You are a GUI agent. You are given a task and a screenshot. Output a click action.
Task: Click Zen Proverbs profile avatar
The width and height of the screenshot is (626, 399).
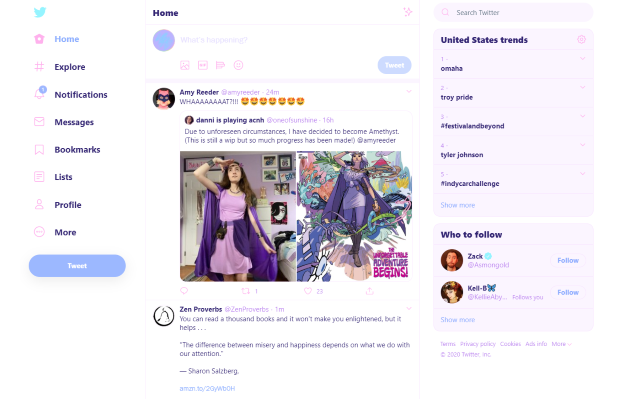[x=164, y=316]
